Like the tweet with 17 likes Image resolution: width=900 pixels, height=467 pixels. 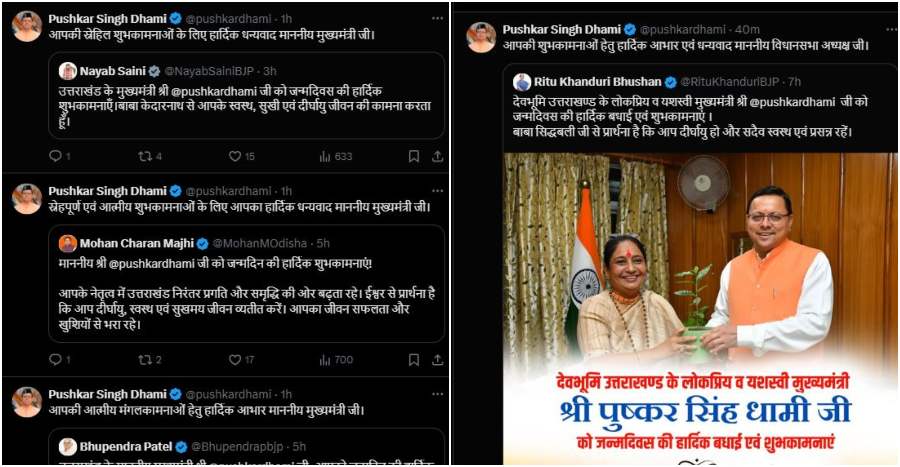(235, 360)
